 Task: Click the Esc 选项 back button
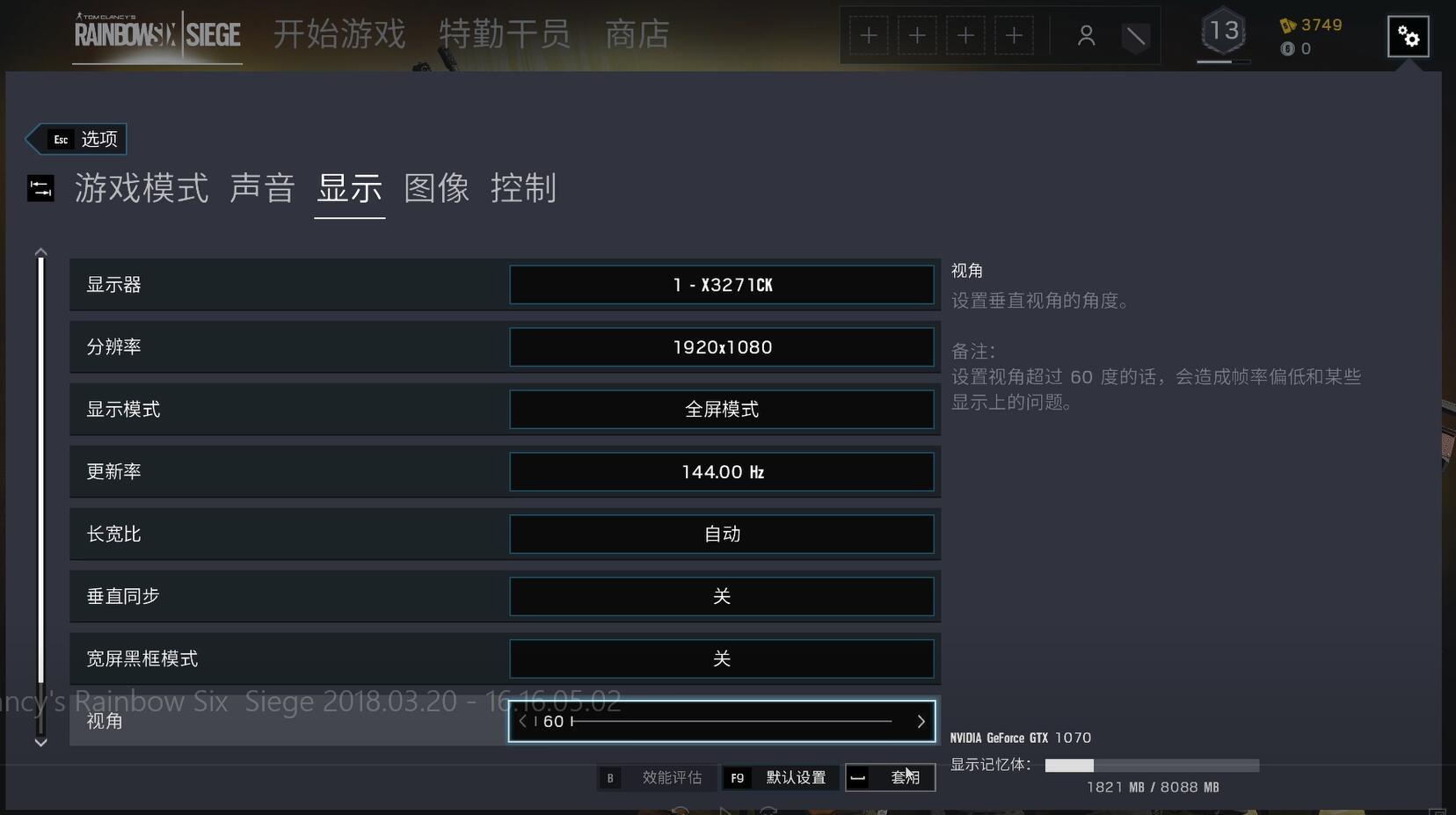76,139
